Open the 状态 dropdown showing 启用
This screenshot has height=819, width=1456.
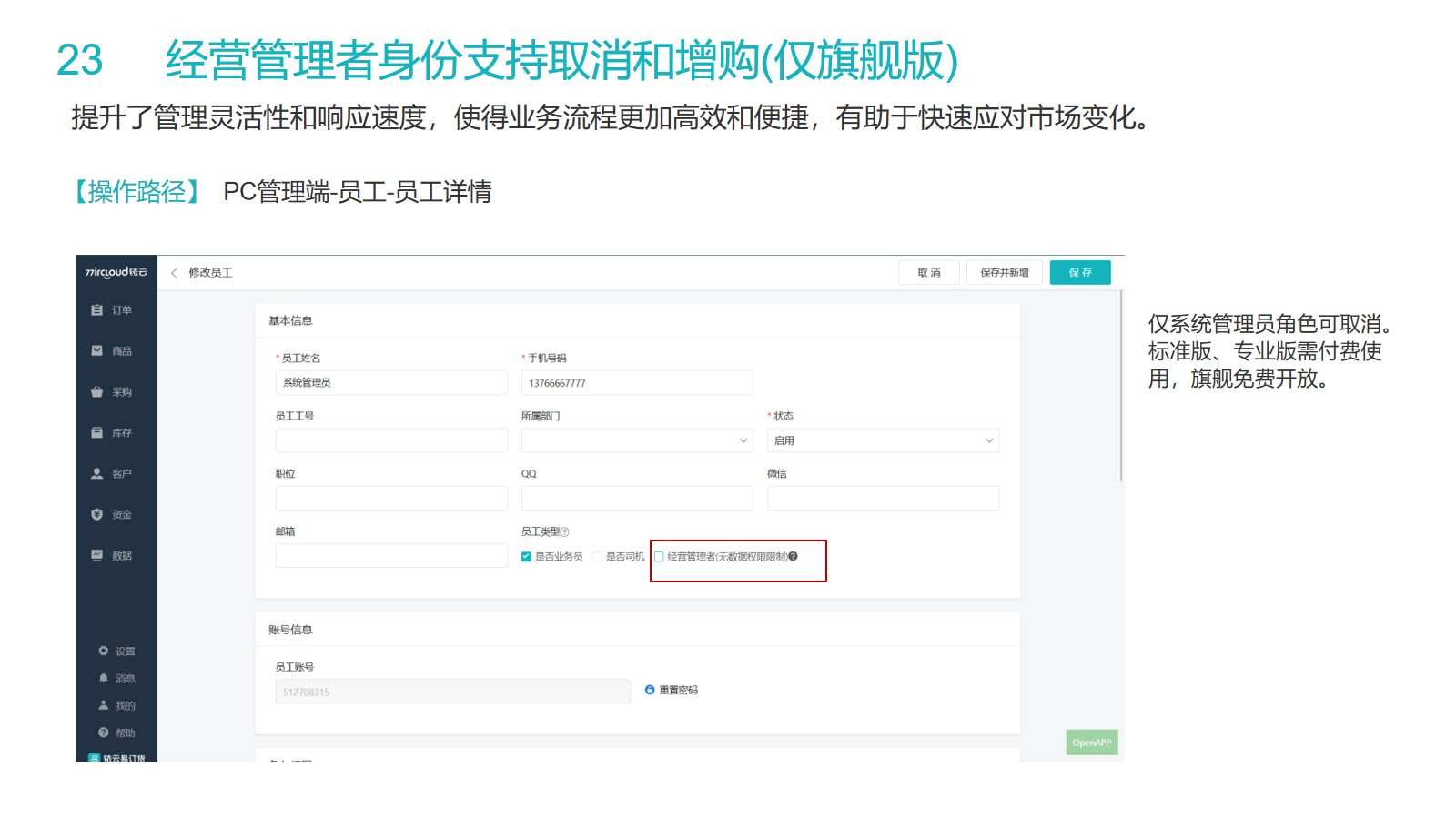[883, 440]
